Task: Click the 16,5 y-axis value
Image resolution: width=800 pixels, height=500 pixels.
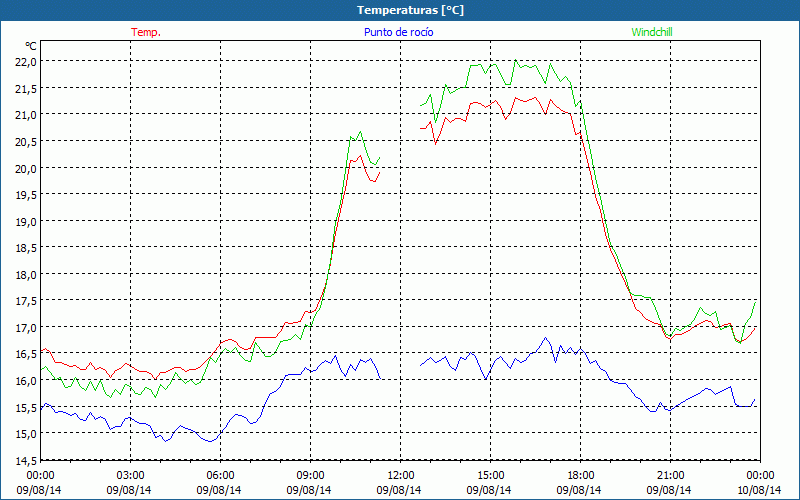Action: pos(28,354)
